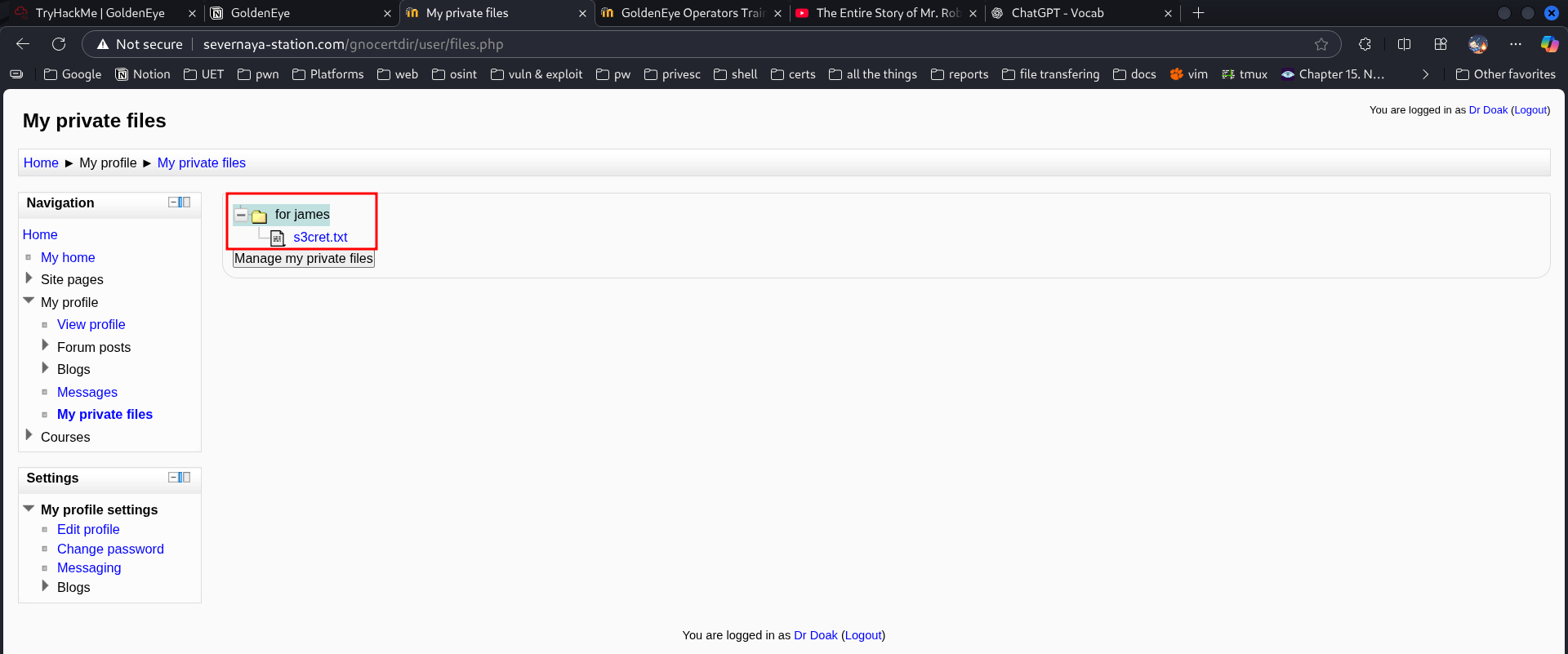Dock the Settings block to side

point(185,478)
